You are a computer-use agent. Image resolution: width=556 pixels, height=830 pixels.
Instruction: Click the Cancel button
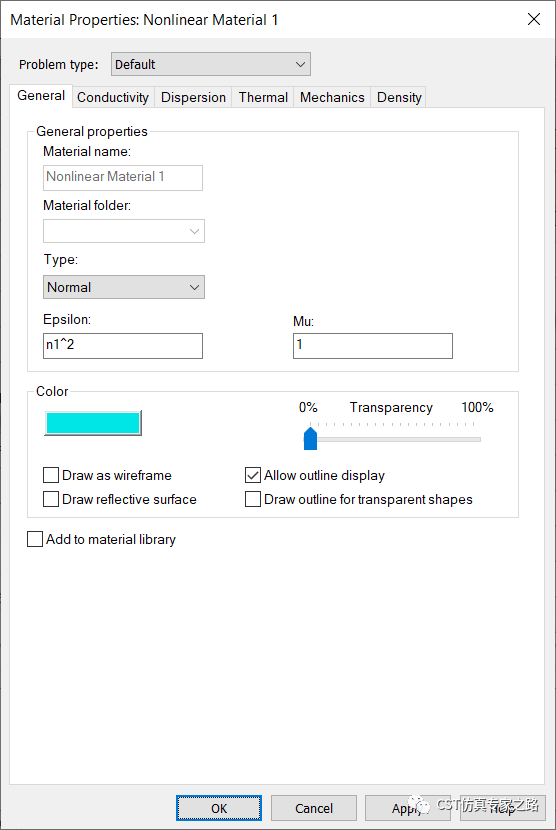pos(314,808)
